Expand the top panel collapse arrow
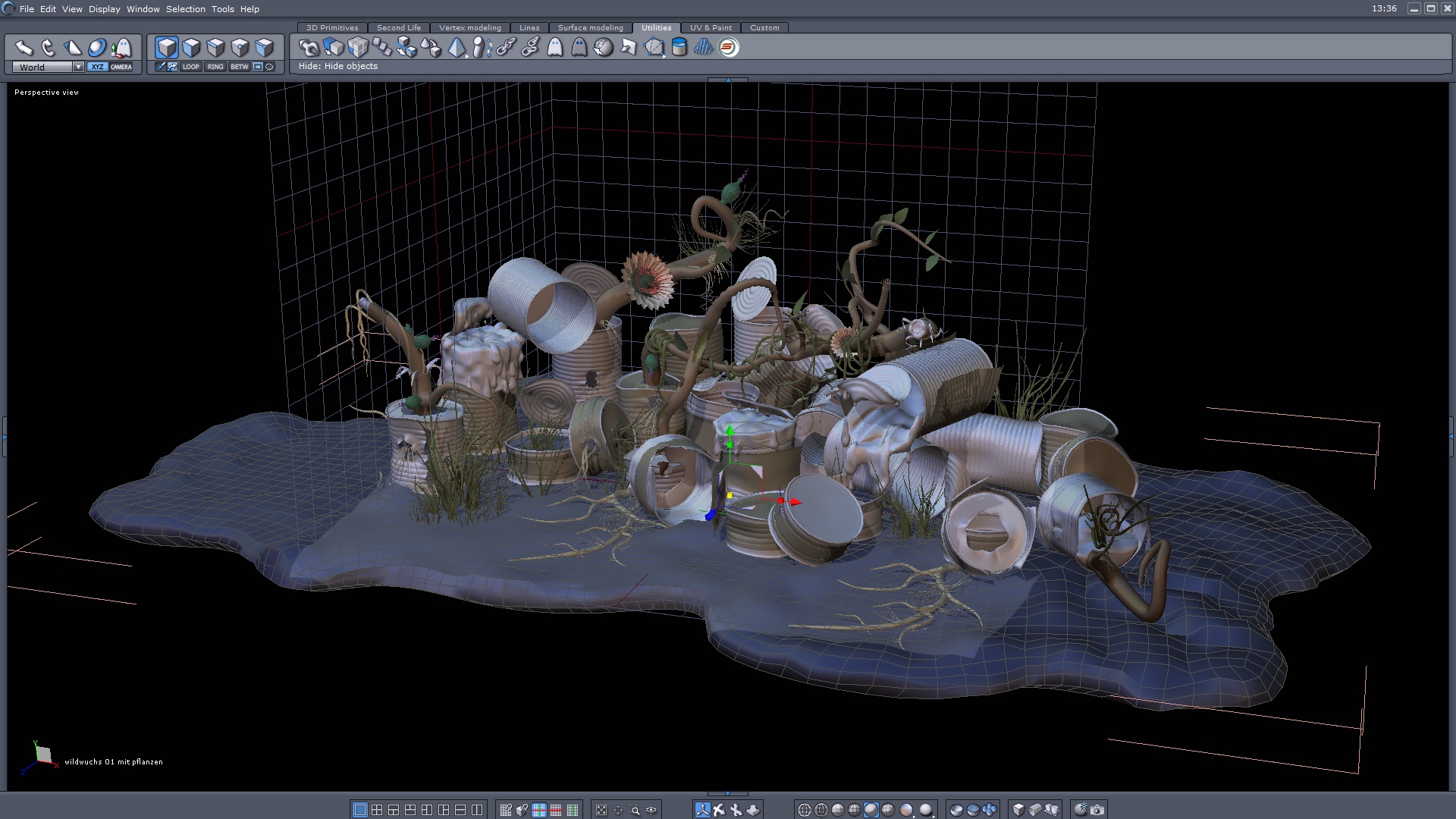This screenshot has width=1456, height=819. coord(728,80)
